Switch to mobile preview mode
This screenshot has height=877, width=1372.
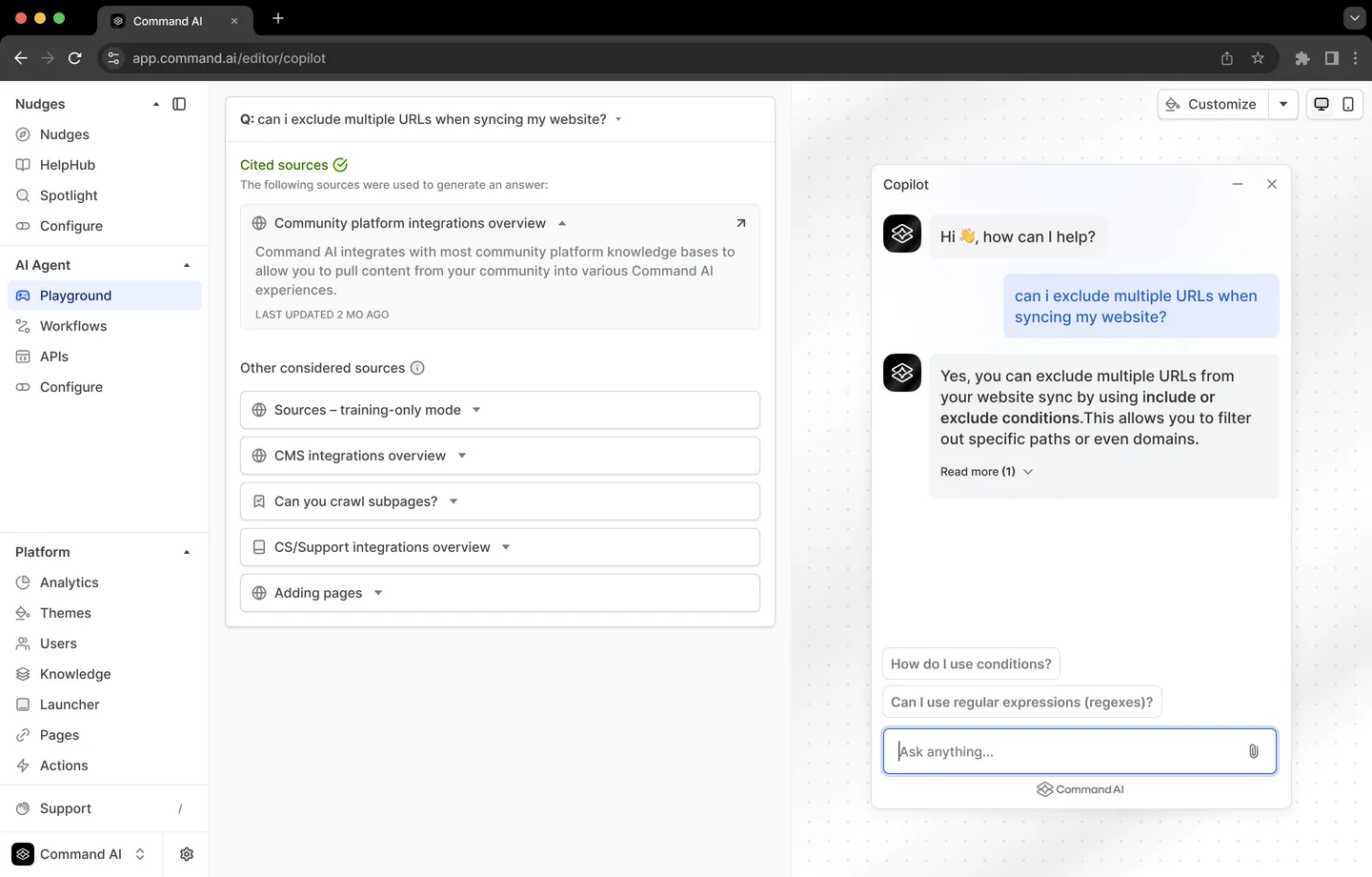coord(1348,104)
